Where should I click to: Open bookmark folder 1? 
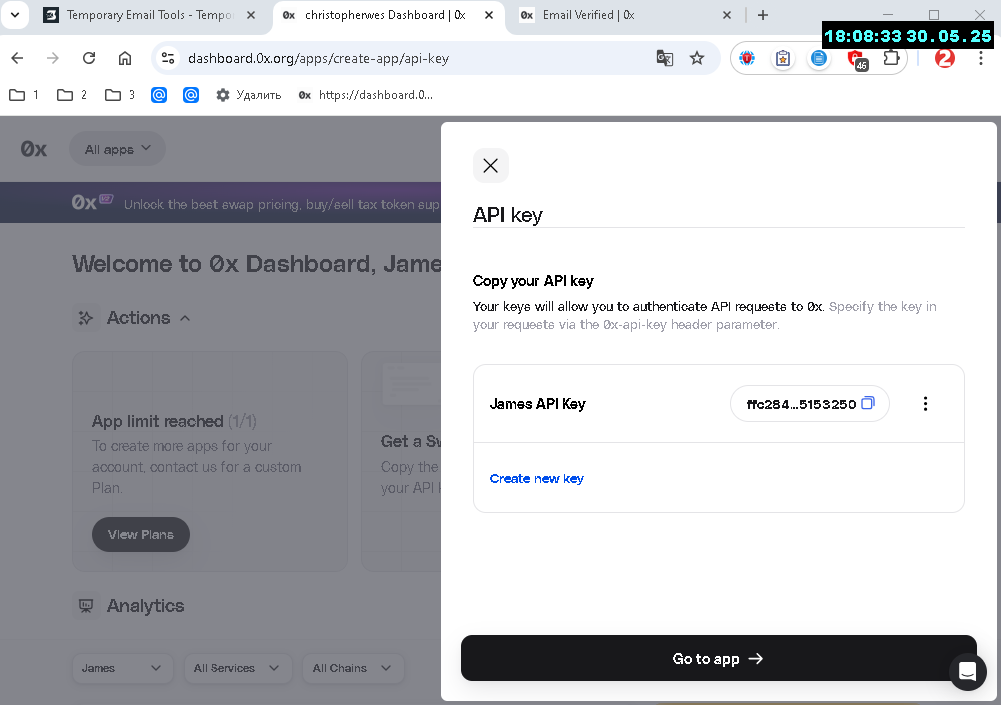tap(24, 95)
